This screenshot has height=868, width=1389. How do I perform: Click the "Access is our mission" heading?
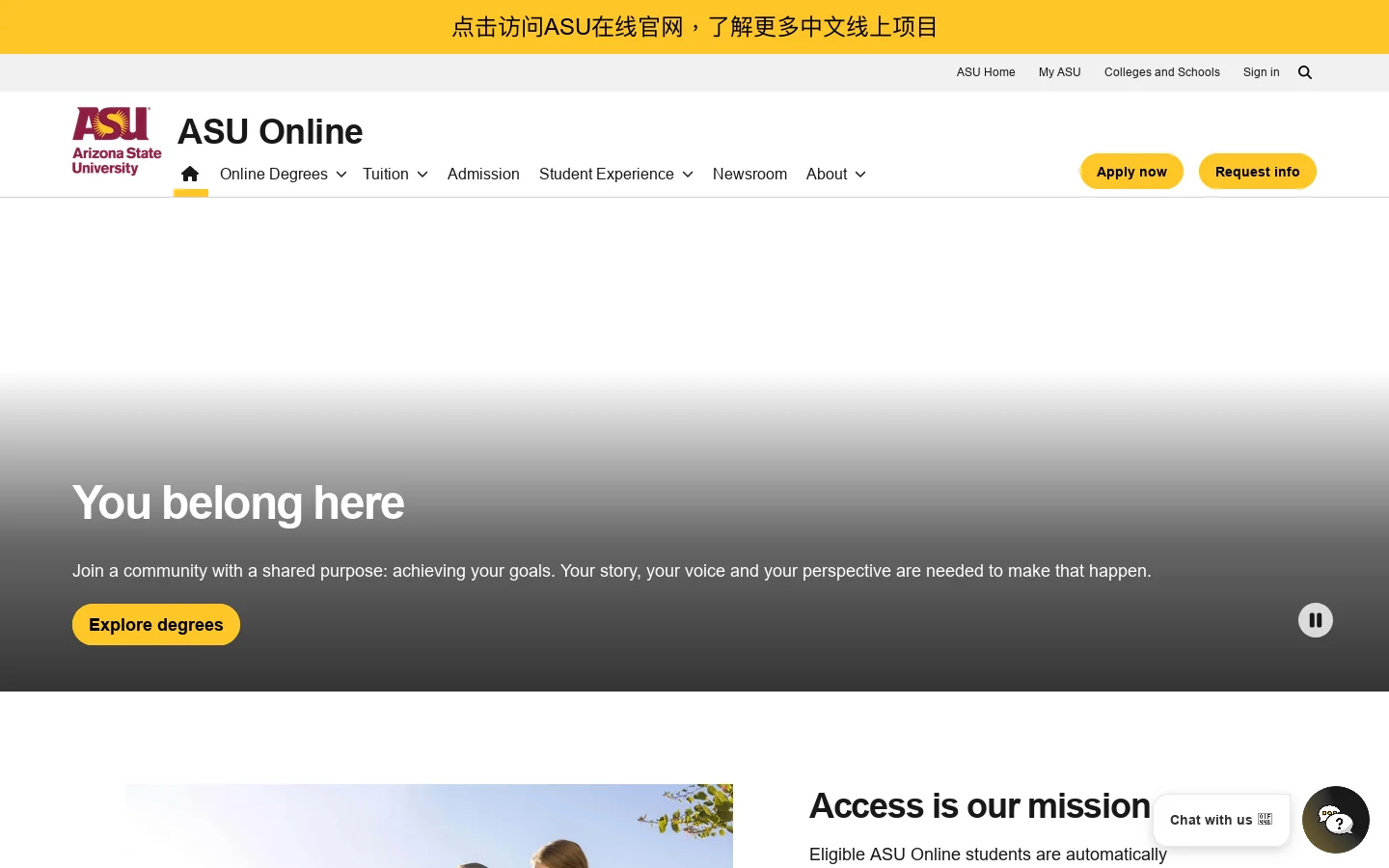[x=980, y=805]
